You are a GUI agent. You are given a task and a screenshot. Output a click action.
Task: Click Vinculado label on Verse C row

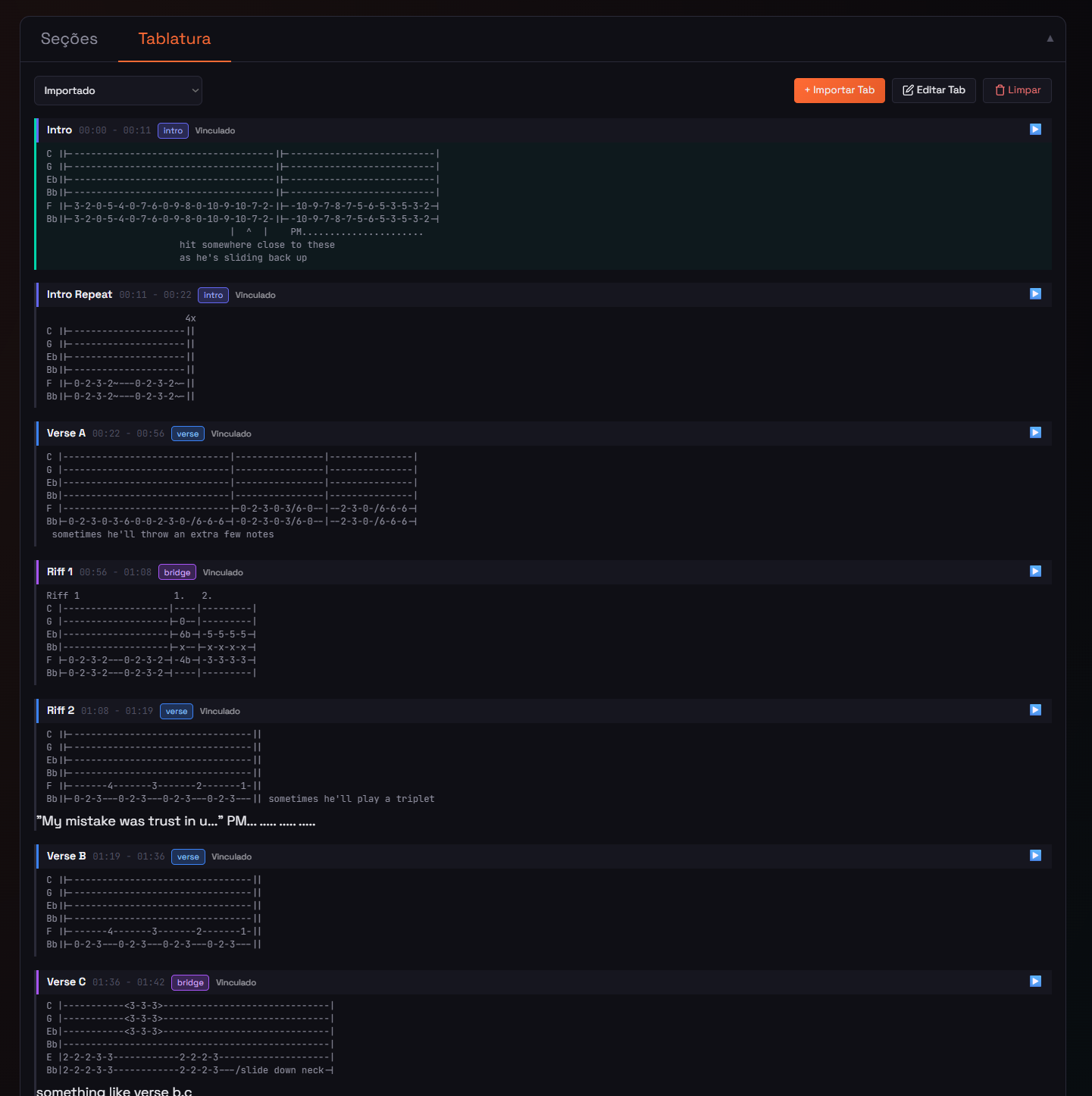click(236, 982)
